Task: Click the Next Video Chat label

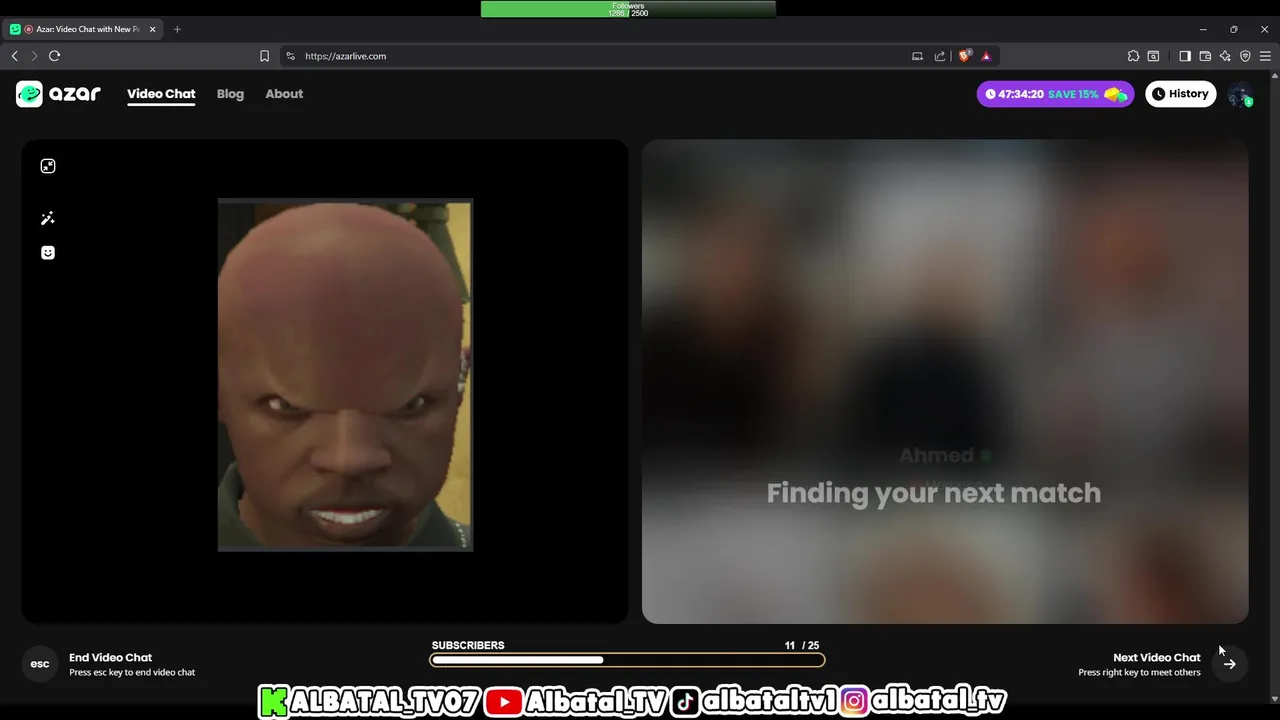Action: point(1156,657)
